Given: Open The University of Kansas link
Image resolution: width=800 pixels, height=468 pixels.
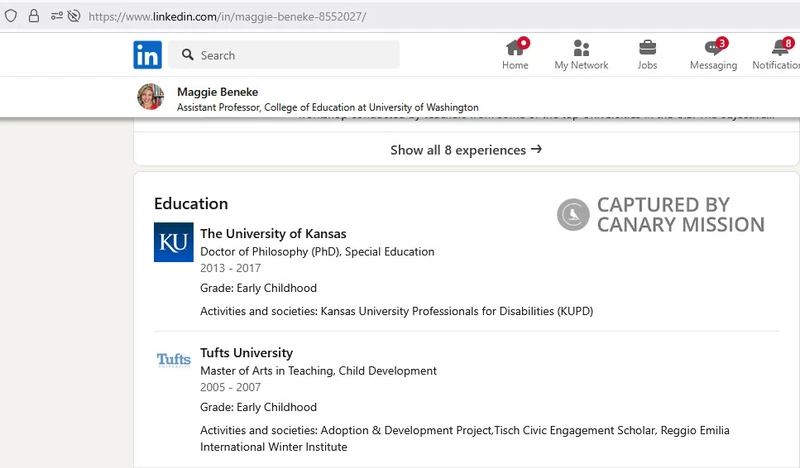Looking at the screenshot, I should point(273,234).
